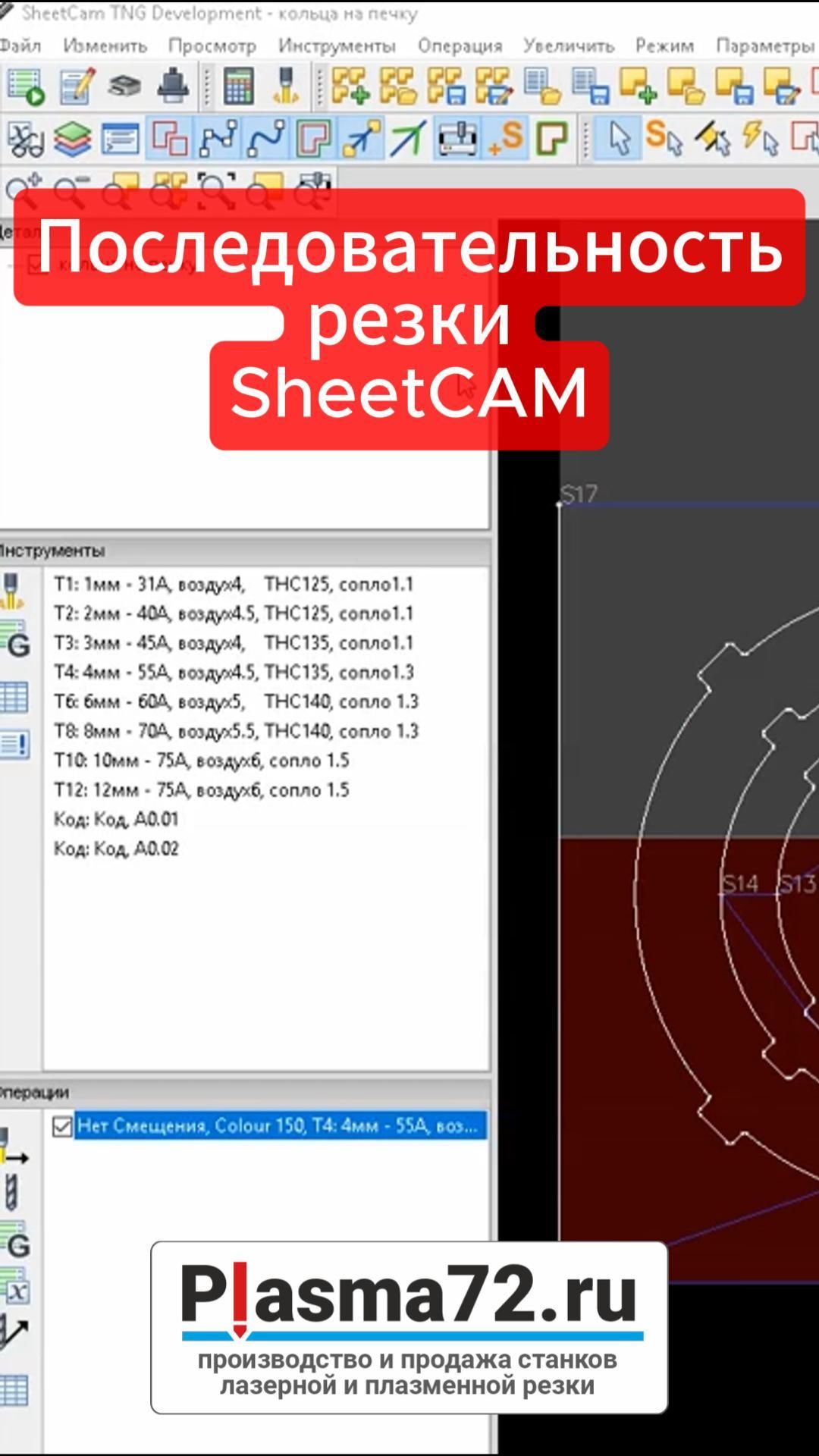Open the Инструменты menu
Screen dimensions: 819x1456
tap(337, 45)
